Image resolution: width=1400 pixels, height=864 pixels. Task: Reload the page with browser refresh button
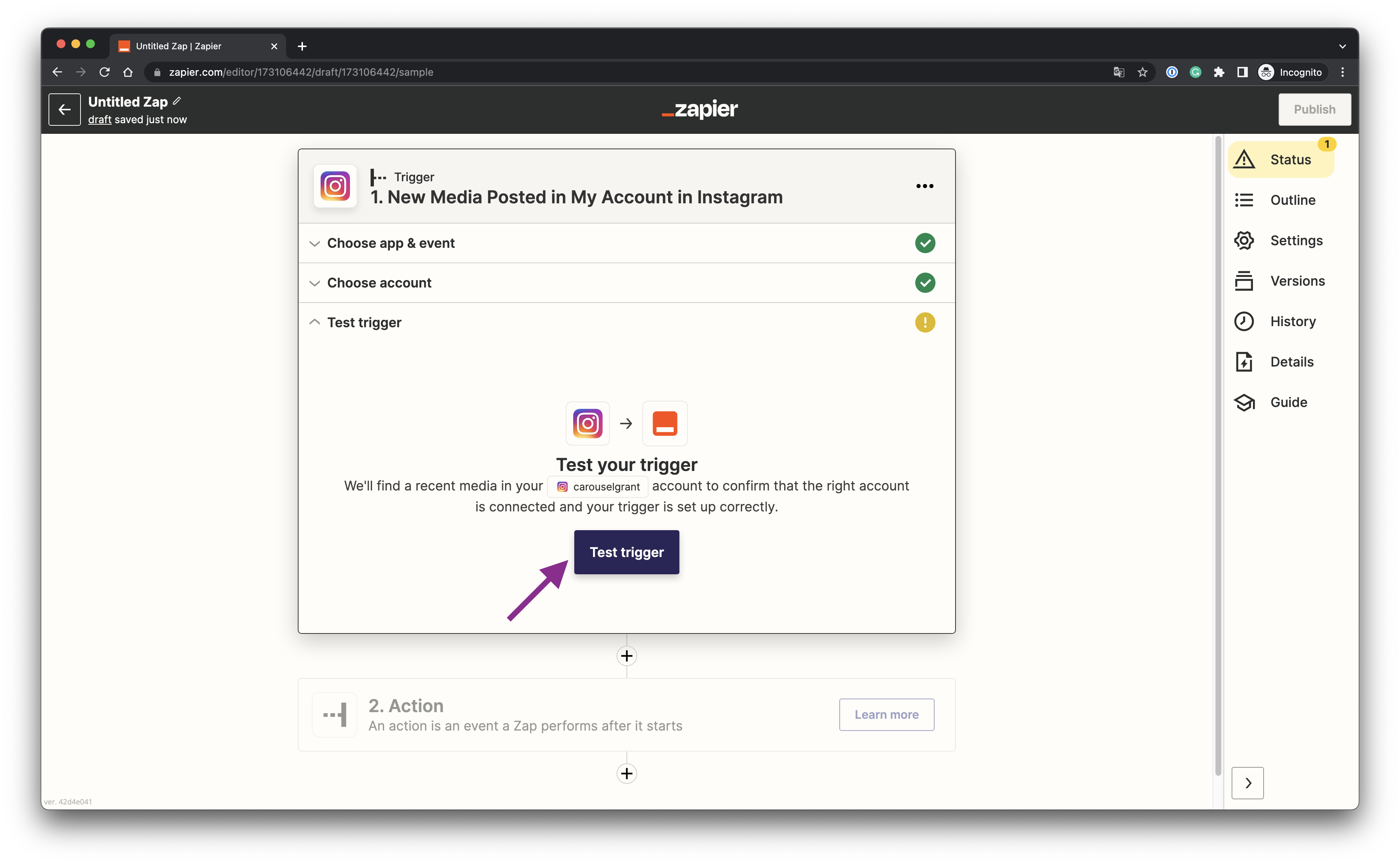pyautogui.click(x=104, y=72)
